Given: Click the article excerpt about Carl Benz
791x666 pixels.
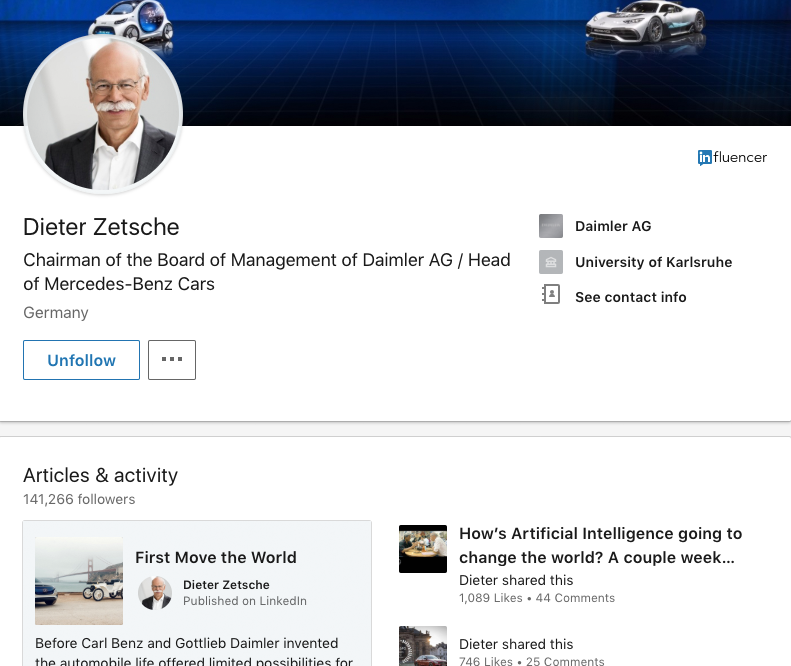Looking at the screenshot, I should [194, 651].
